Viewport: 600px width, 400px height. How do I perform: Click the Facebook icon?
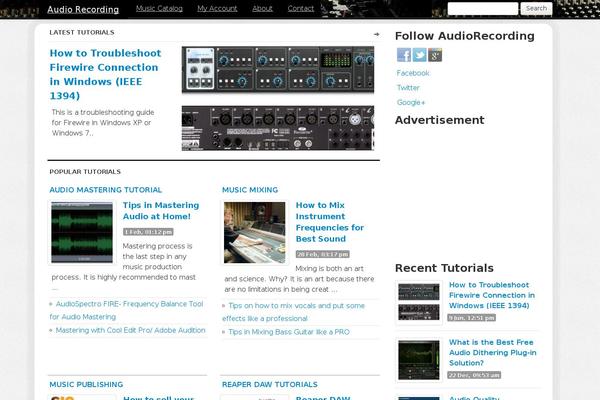[404, 55]
